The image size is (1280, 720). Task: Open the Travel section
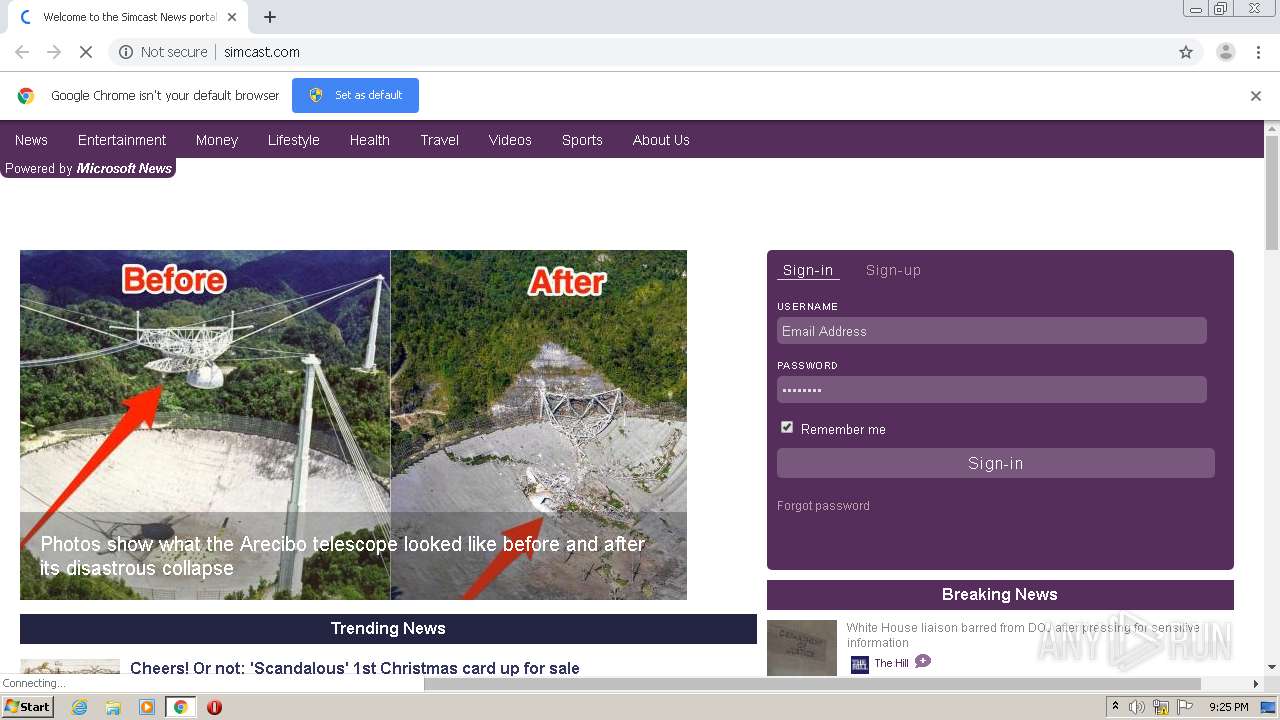pyautogui.click(x=440, y=140)
